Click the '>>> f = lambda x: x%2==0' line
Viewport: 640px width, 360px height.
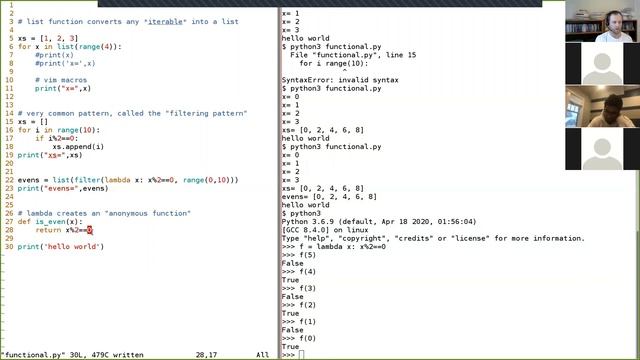pos(333,247)
